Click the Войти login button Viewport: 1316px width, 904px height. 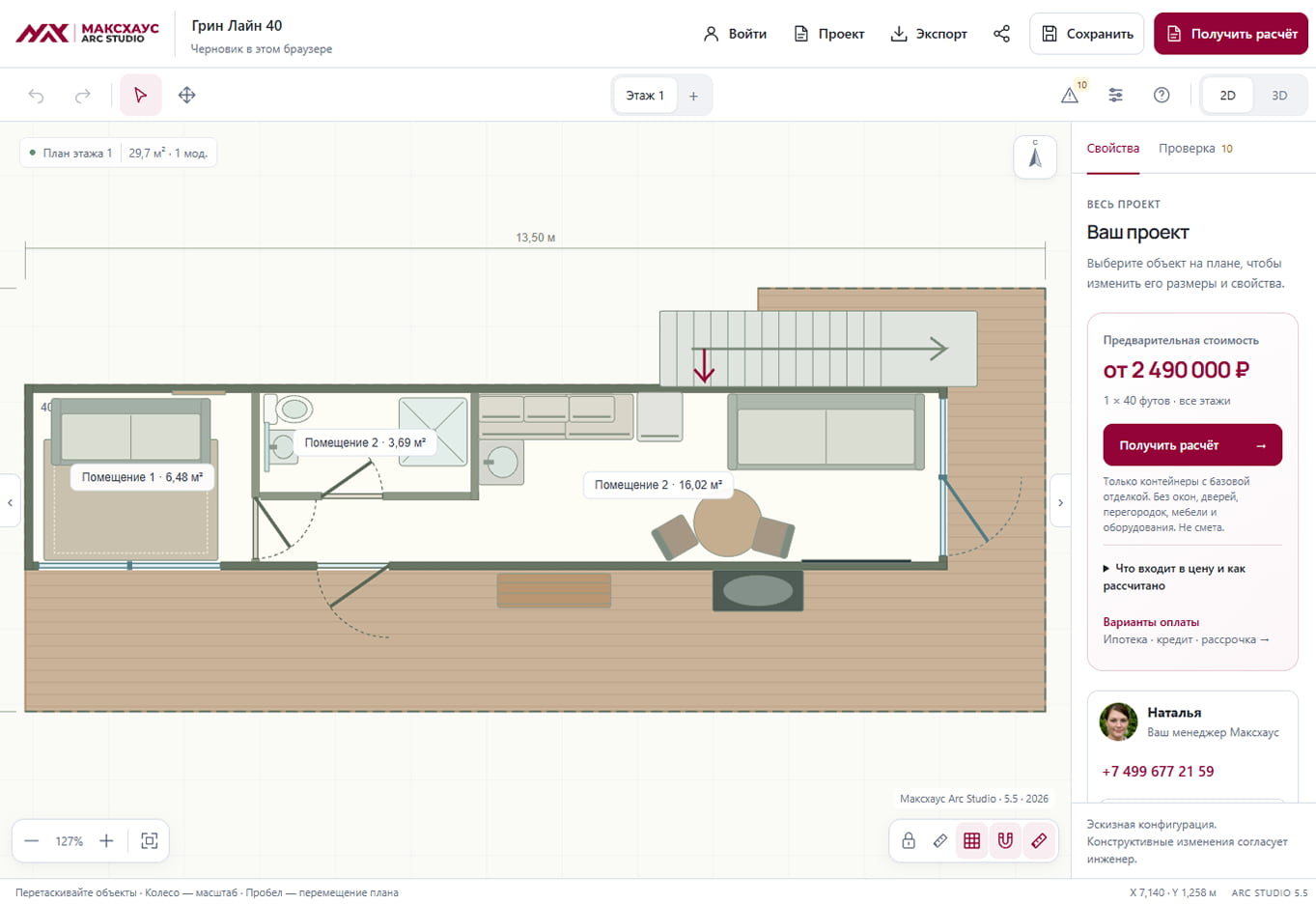pyautogui.click(x=735, y=34)
